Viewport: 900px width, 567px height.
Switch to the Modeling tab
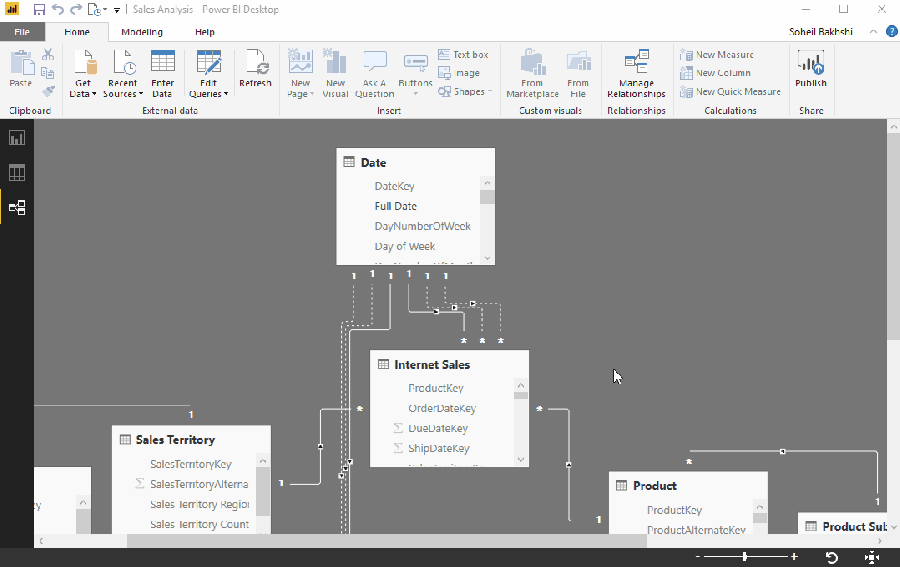click(x=142, y=32)
